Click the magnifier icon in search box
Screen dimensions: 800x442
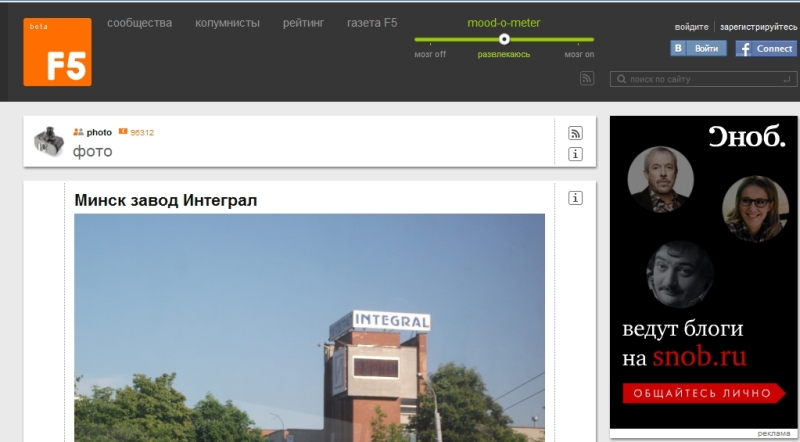tap(621, 79)
